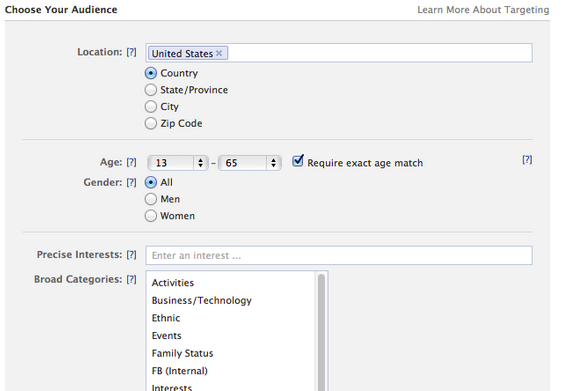Open the Gender help [?] icon
The width and height of the screenshot is (565, 391).
(132, 182)
